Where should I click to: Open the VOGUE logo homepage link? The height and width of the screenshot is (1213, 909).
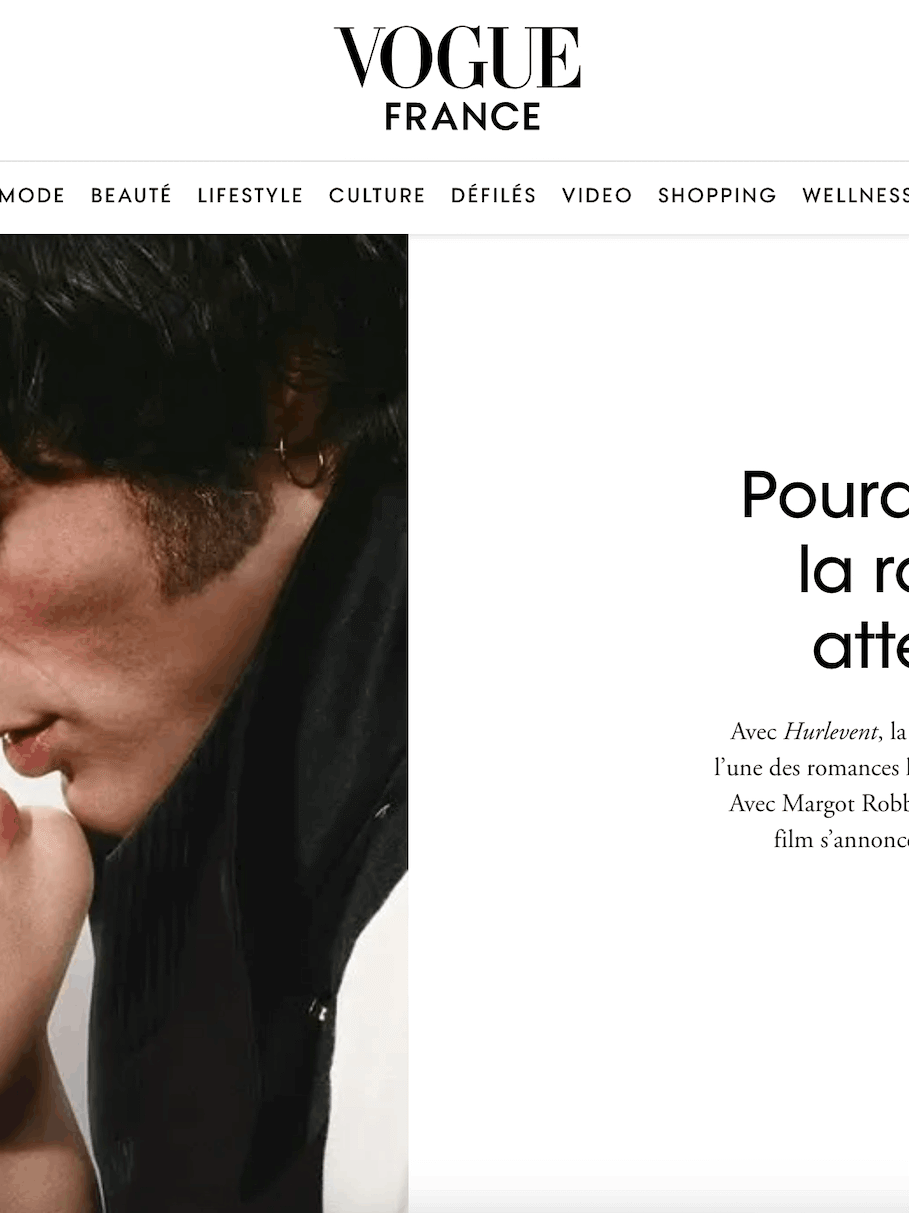457,58
